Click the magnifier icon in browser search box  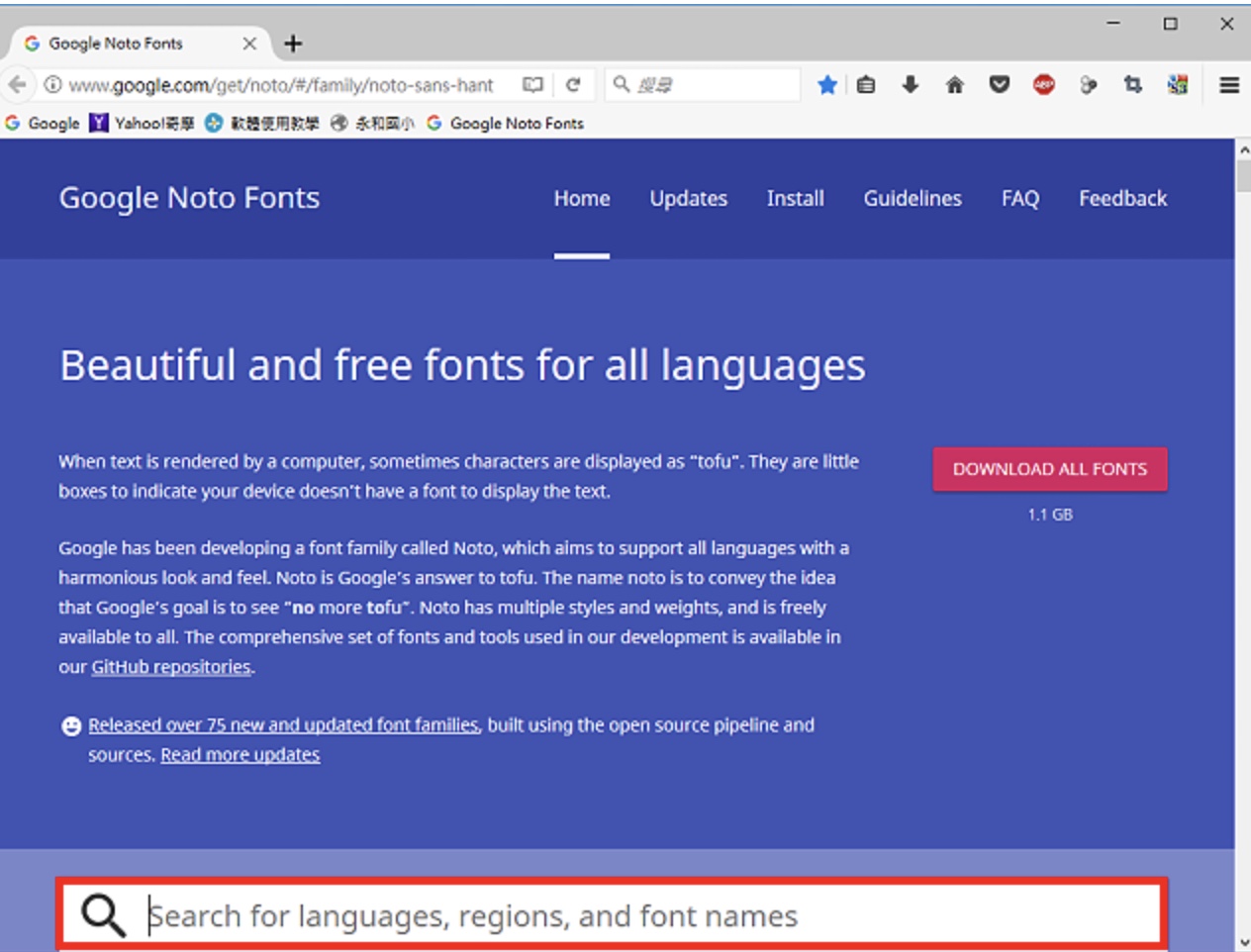622,84
